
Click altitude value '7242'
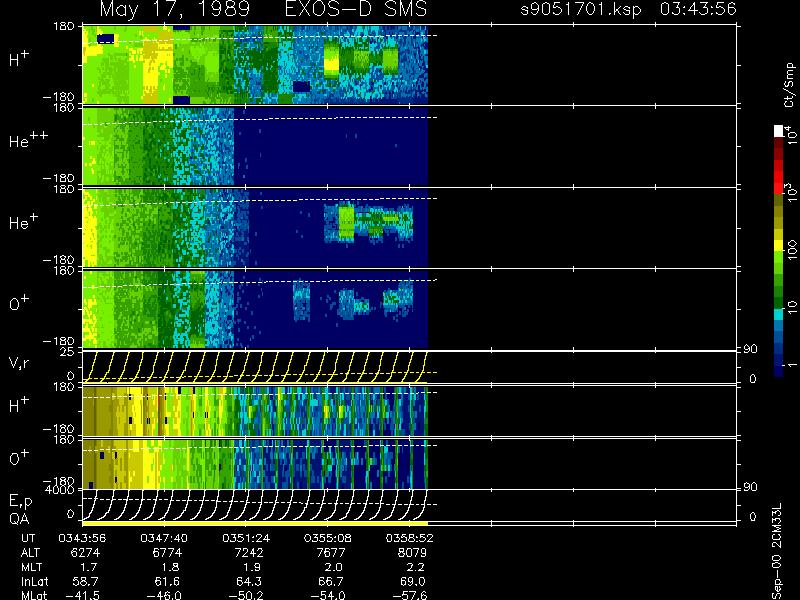[x=248, y=553]
